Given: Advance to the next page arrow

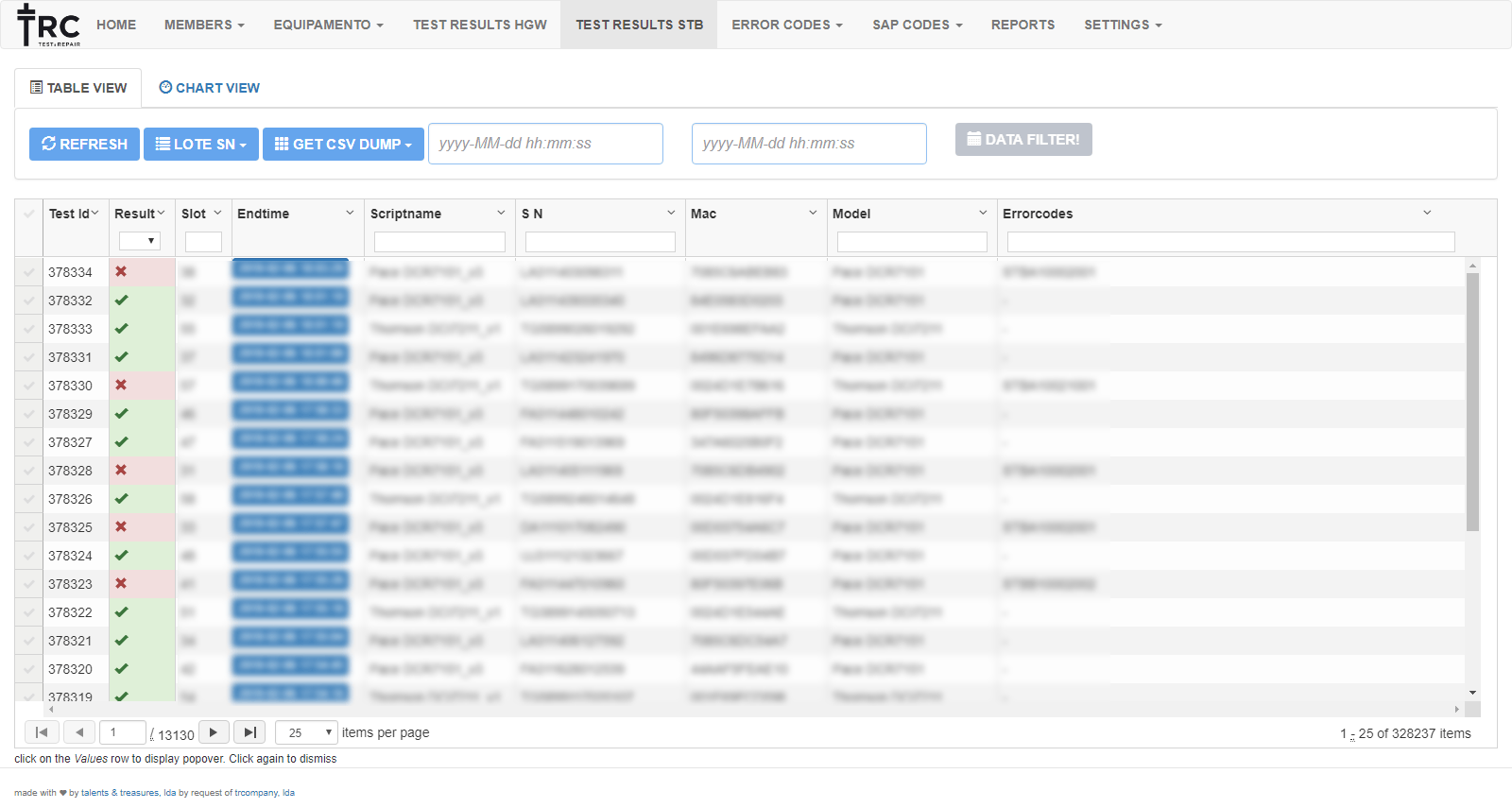Looking at the screenshot, I should pos(214,732).
